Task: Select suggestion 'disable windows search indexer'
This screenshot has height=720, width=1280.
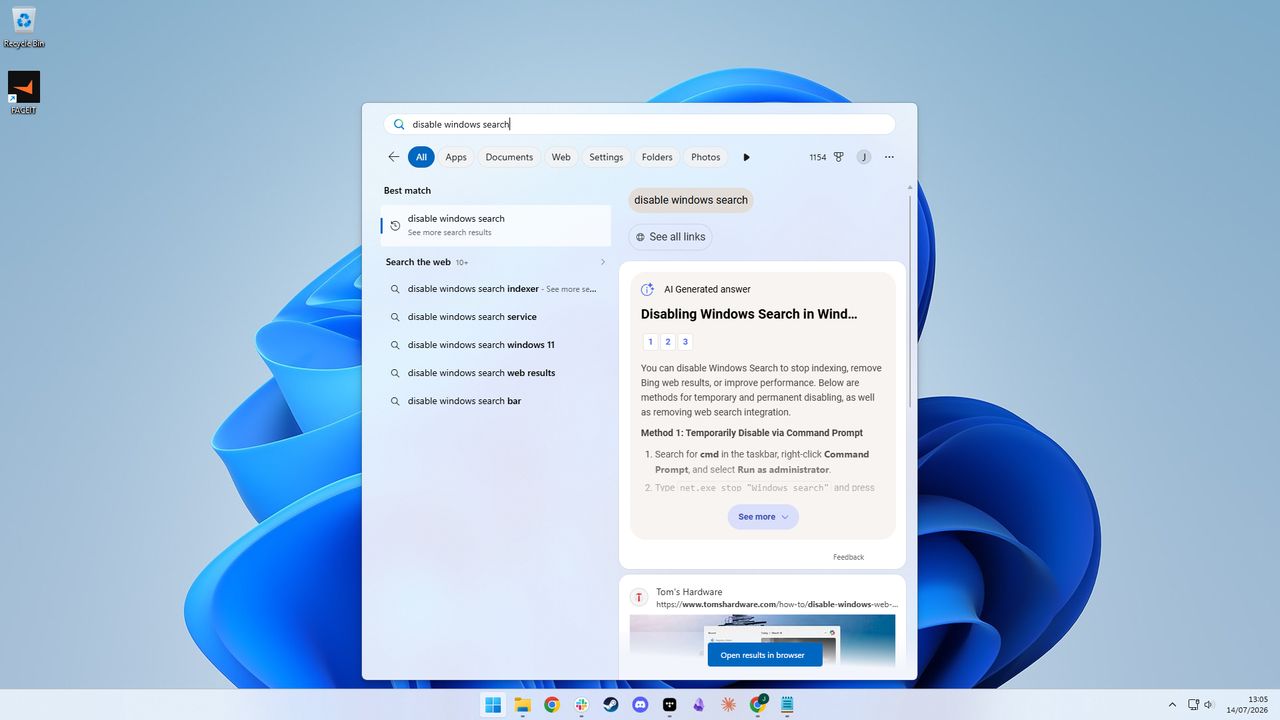Action: [496, 289]
